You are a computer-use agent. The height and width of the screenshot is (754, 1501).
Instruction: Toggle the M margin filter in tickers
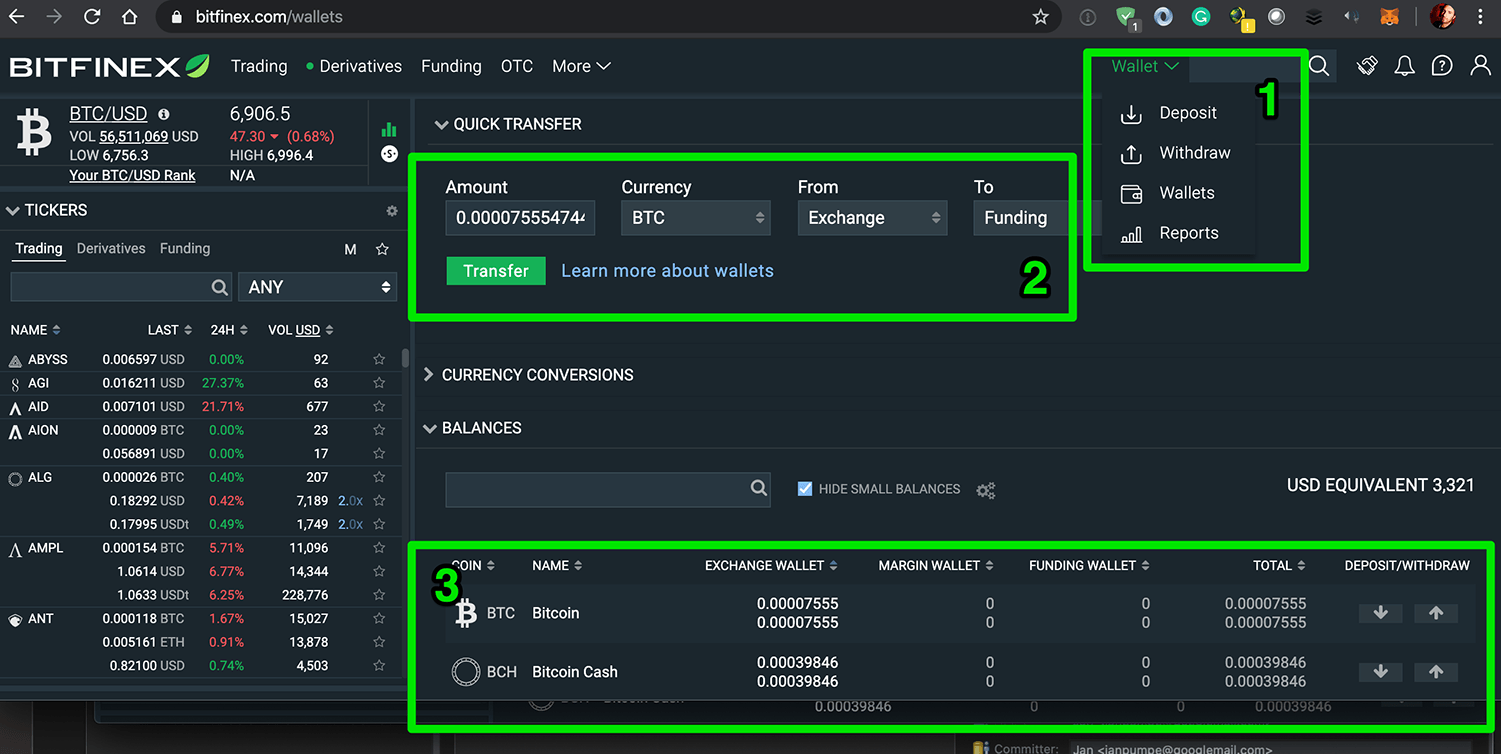pyautogui.click(x=350, y=250)
